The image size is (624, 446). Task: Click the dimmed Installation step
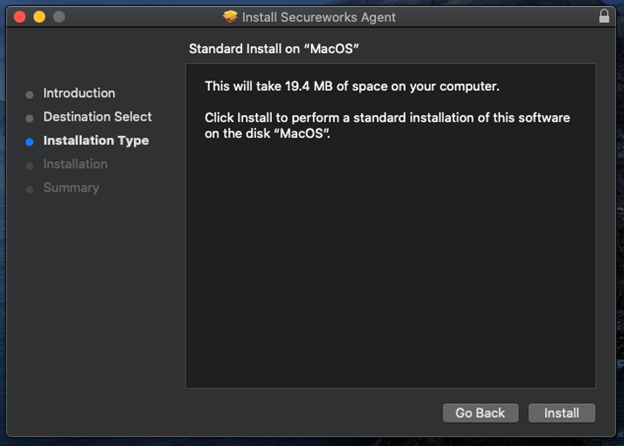[x=75, y=164]
